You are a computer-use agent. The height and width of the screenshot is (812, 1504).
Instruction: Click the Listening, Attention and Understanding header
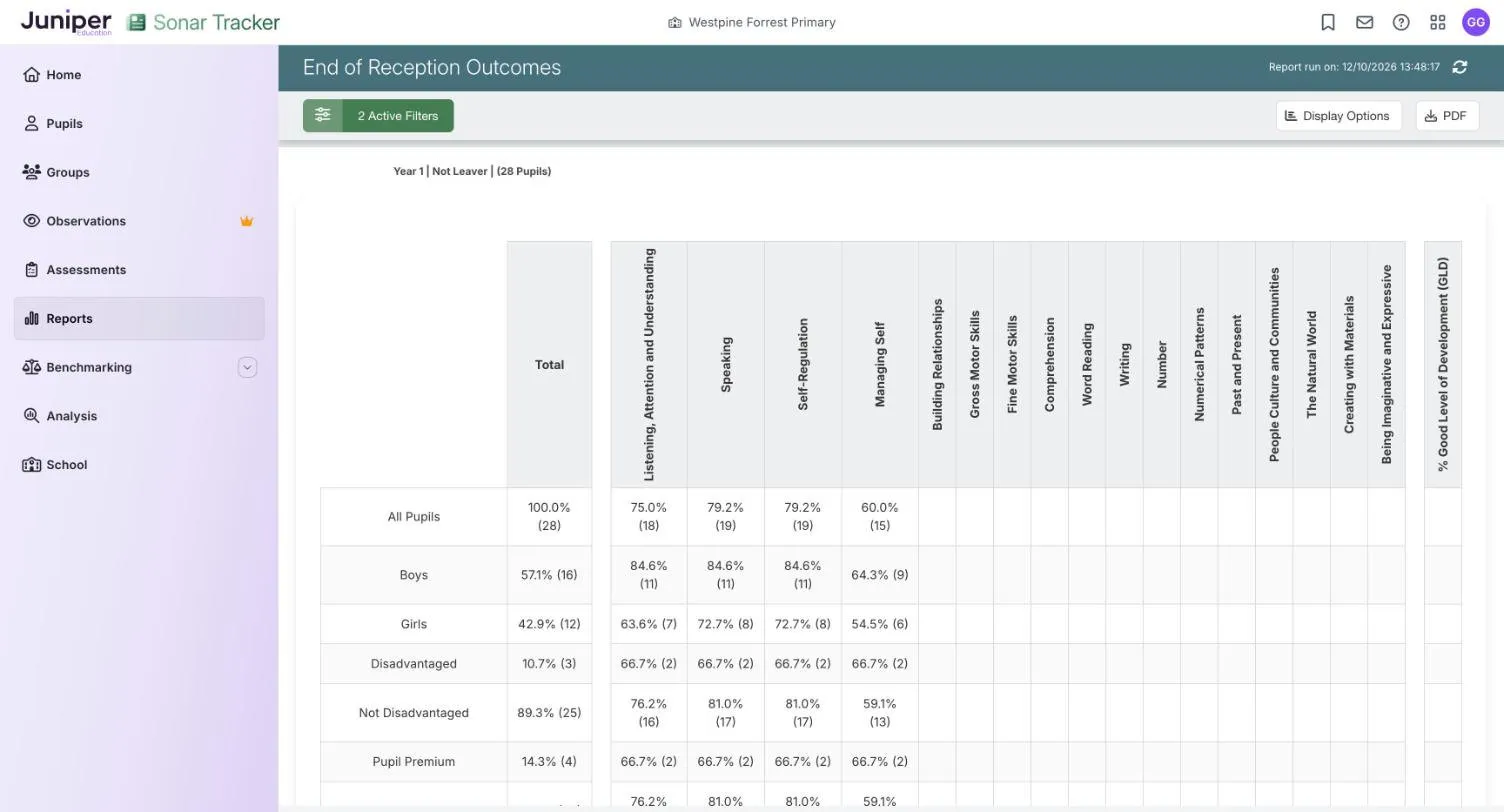pyautogui.click(x=649, y=365)
